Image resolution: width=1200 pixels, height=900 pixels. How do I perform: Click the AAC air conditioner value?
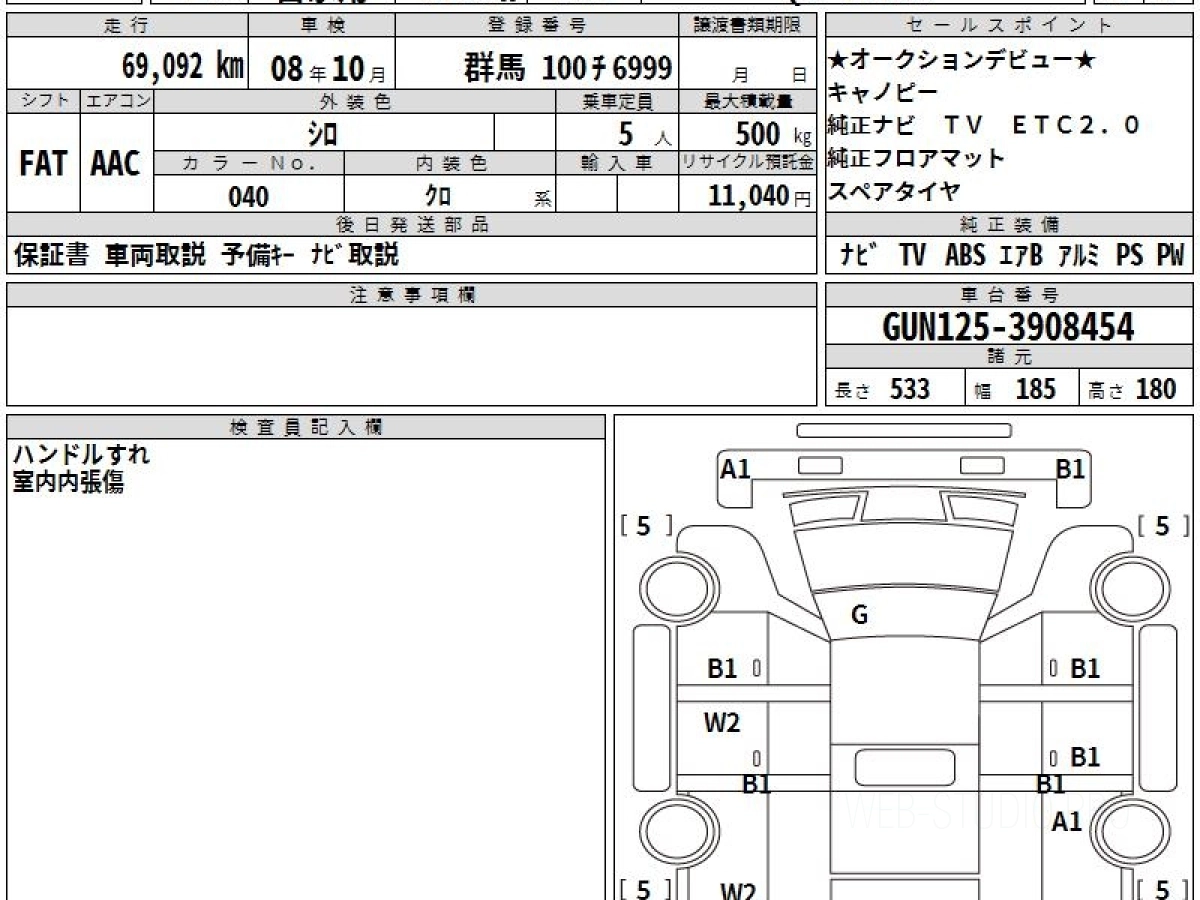pyautogui.click(x=116, y=165)
